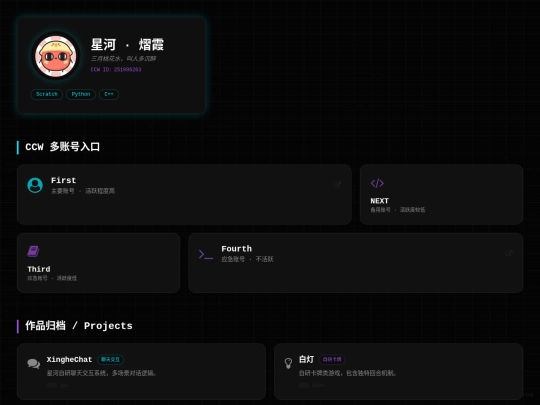The image size is (540, 405).
Task: Open the 白灯 project title
Action: tap(307, 360)
